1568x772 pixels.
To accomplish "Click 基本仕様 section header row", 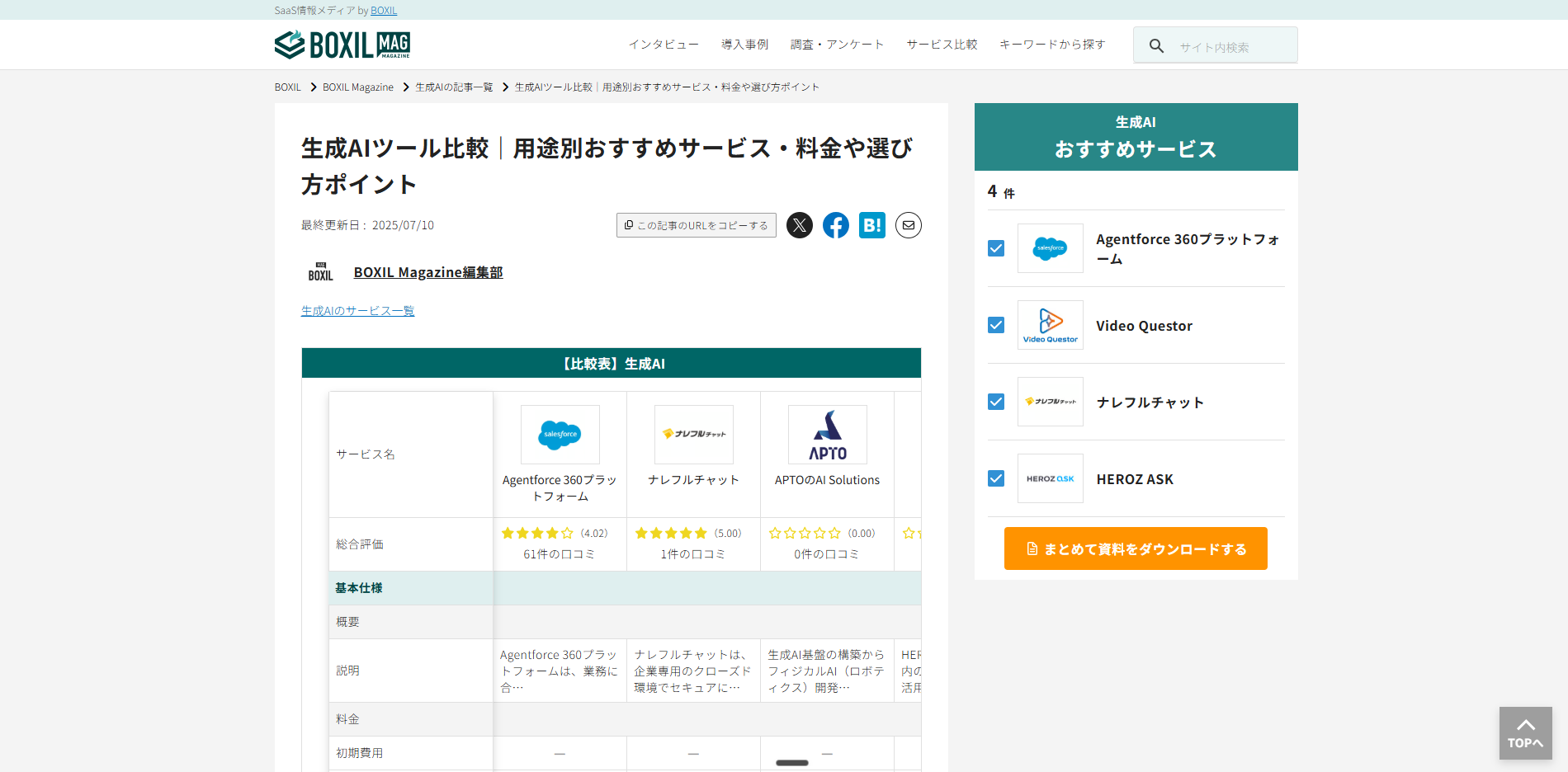I will click(625, 588).
